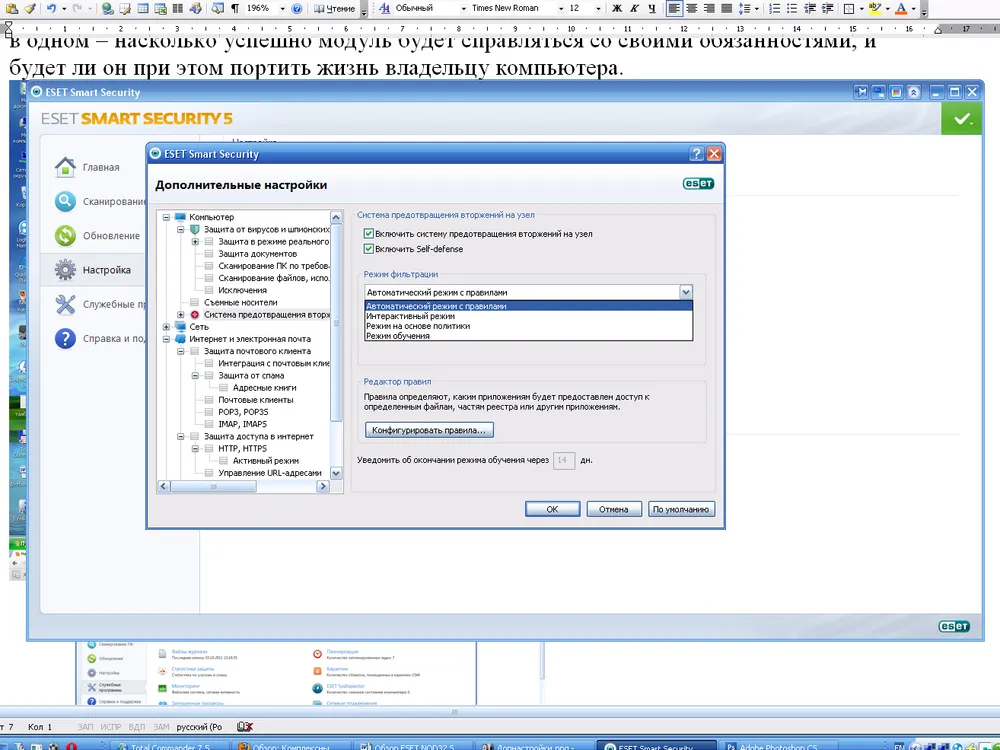Click the Underline formatting icon
Image resolution: width=1000 pixels, height=750 pixels.
652,9
